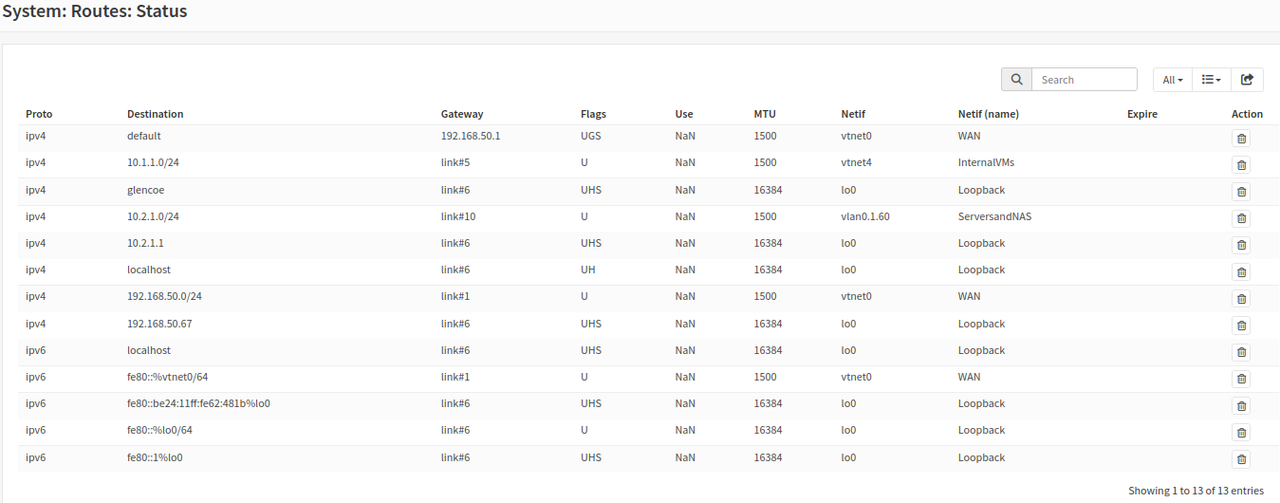Sort by the Expire column header
This screenshot has width=1280, height=503.
(x=1142, y=114)
